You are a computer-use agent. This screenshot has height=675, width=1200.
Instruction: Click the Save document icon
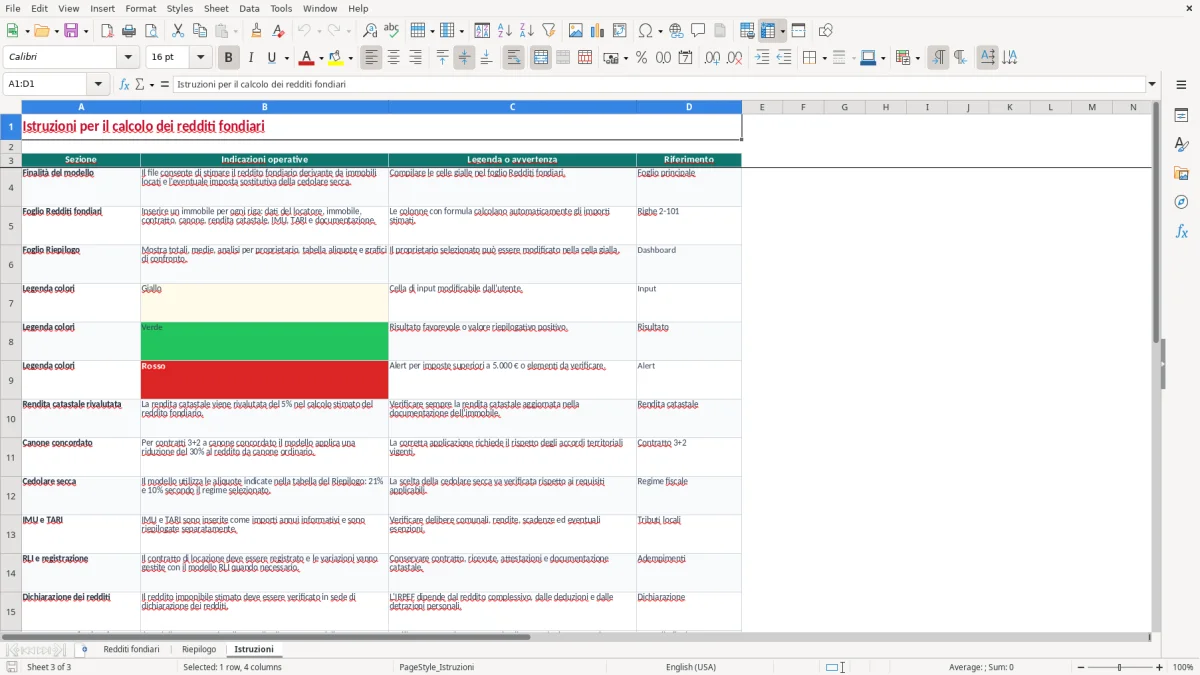tap(71, 31)
